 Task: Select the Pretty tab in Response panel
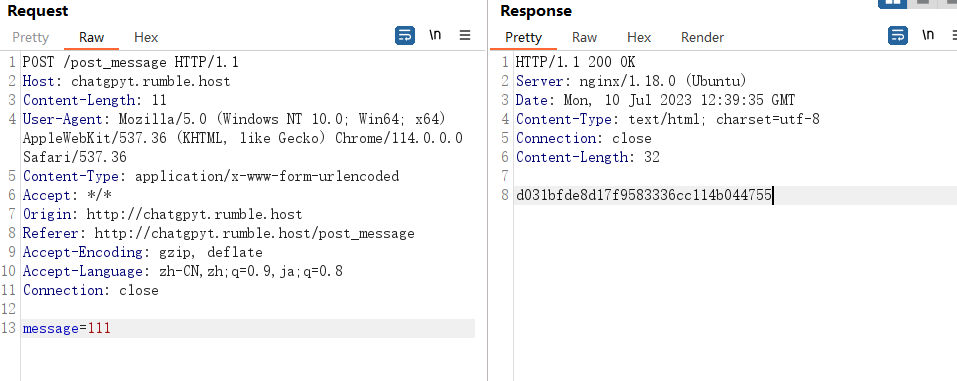(523, 37)
